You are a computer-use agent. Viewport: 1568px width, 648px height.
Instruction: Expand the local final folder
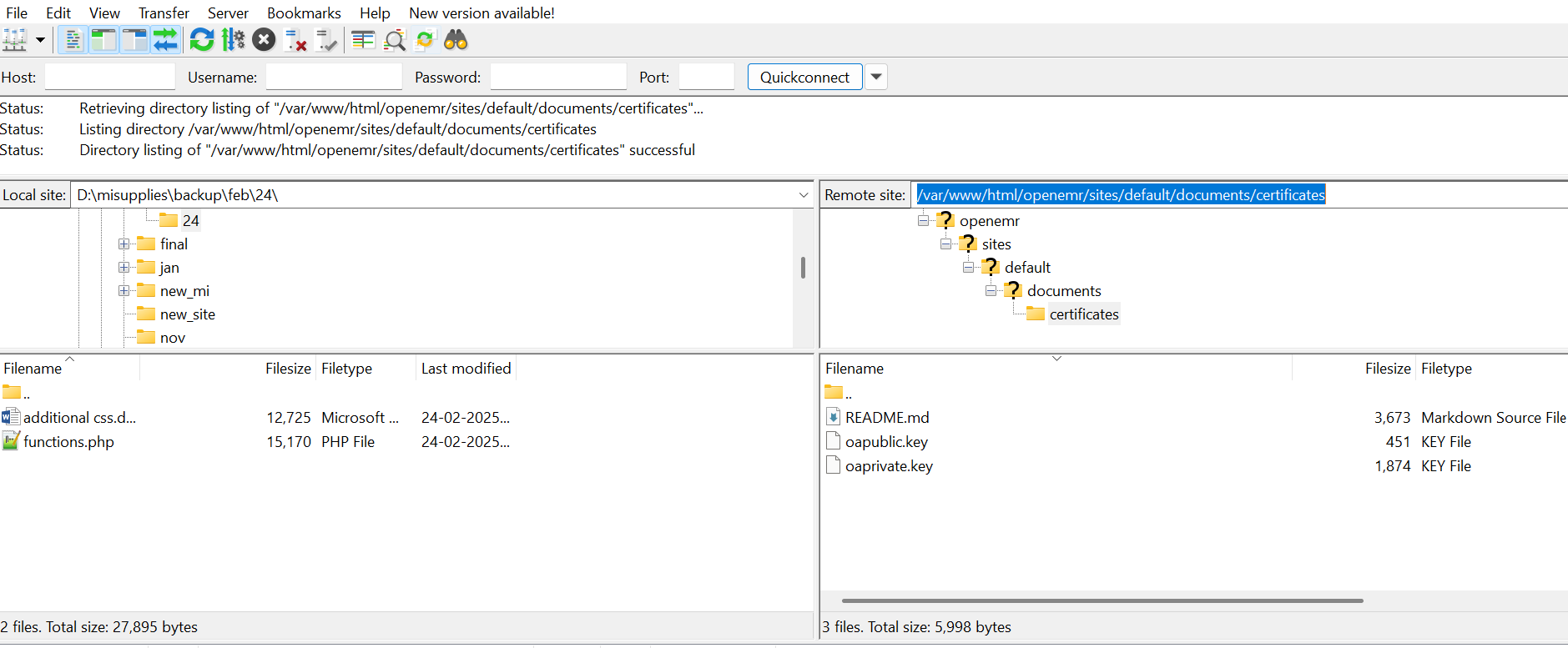point(124,244)
